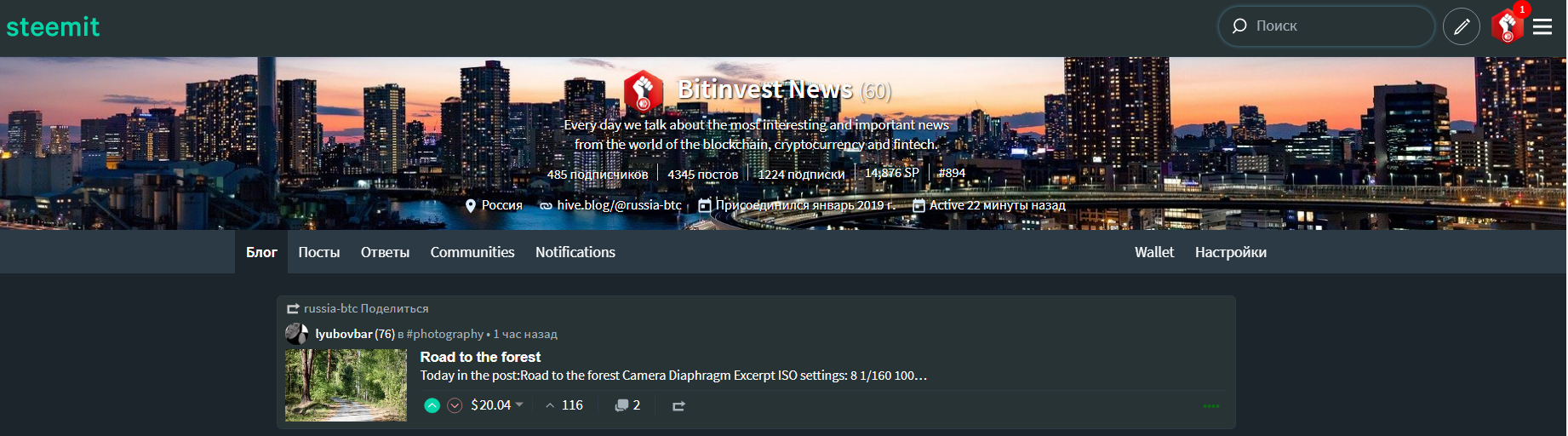The height and width of the screenshot is (436, 1568).
Task: Switch to the Посты tab
Action: 319,252
